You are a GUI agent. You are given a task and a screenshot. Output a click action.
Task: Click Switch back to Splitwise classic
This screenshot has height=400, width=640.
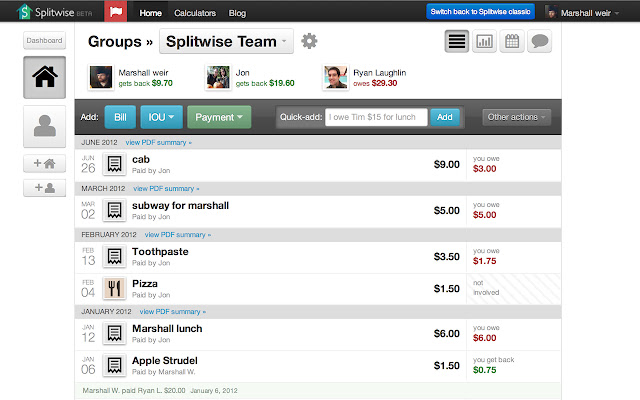point(479,12)
